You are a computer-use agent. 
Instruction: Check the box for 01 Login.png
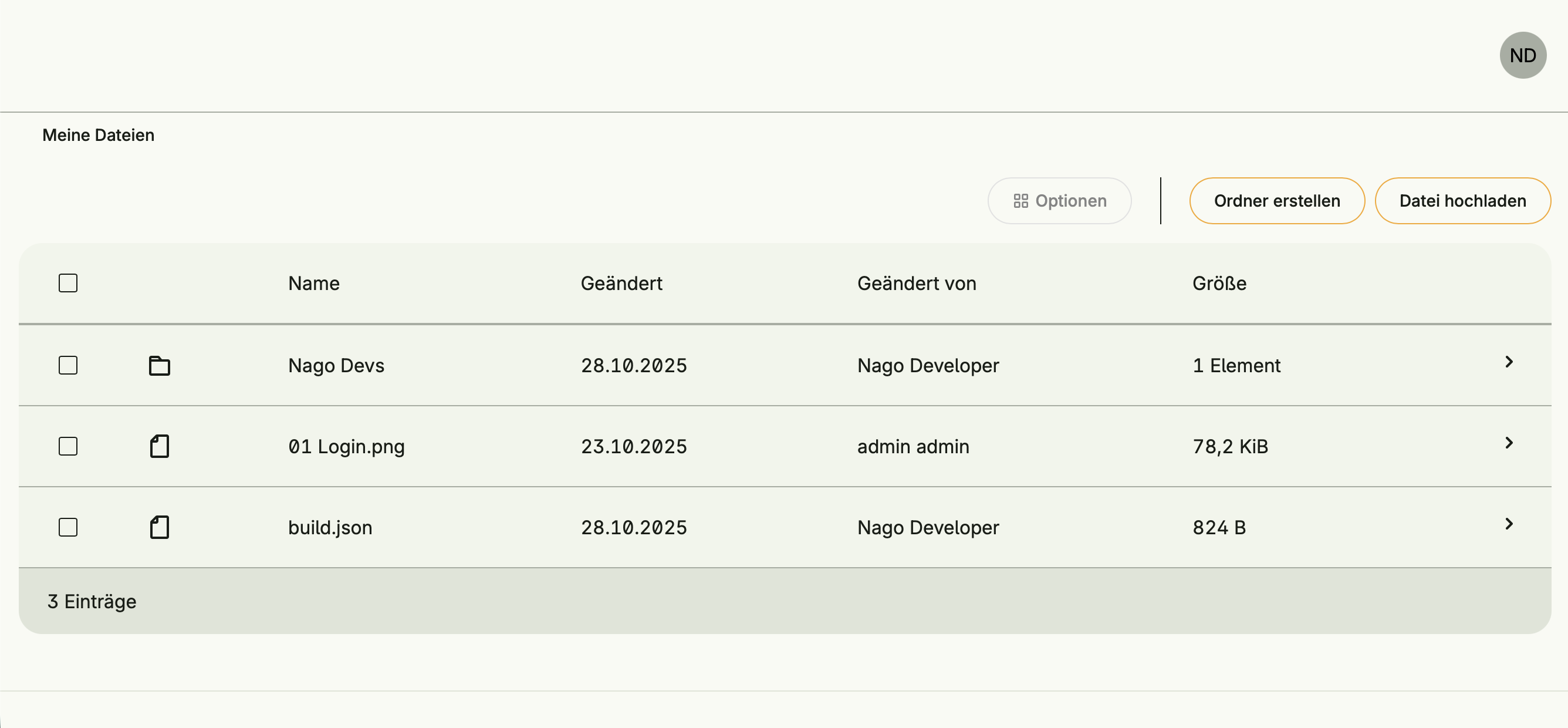click(68, 447)
